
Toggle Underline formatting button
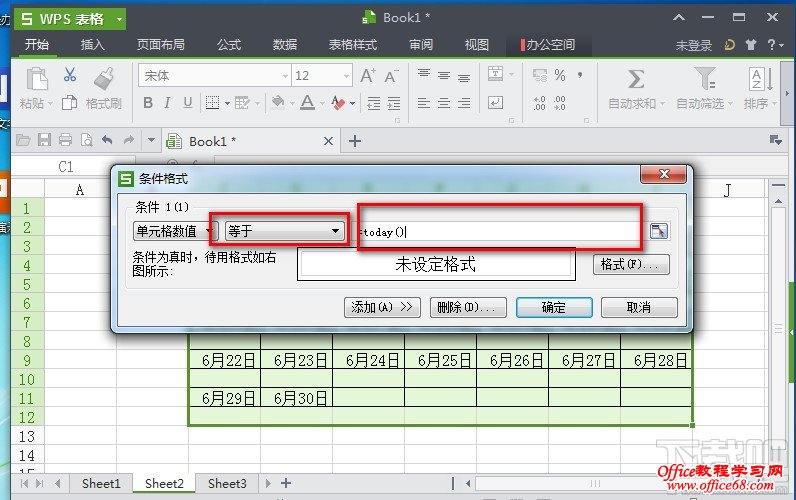tap(190, 103)
